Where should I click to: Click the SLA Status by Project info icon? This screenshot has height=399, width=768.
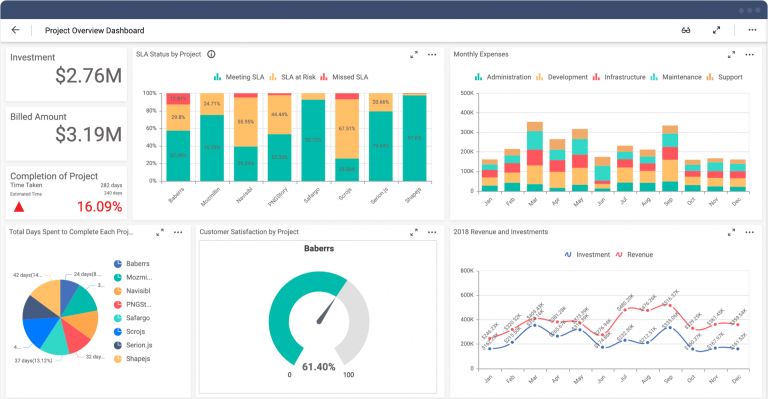tap(211, 54)
